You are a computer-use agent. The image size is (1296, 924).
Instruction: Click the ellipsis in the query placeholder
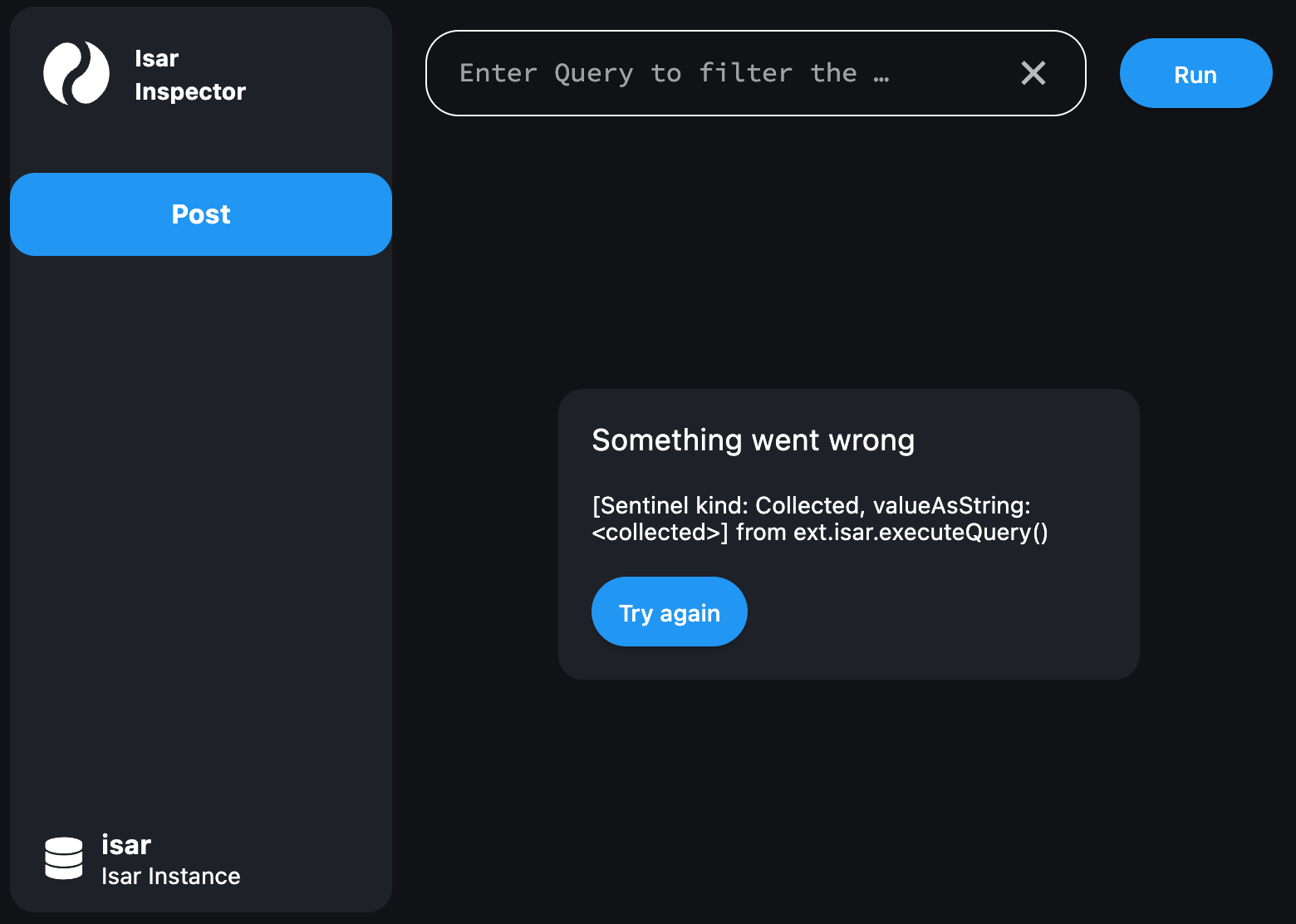pos(881,76)
